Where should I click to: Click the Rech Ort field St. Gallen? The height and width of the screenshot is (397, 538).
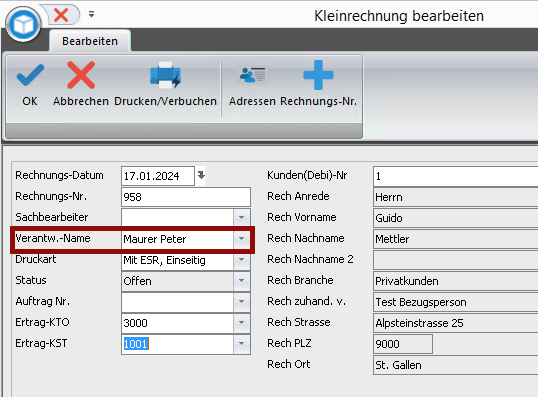point(456,365)
